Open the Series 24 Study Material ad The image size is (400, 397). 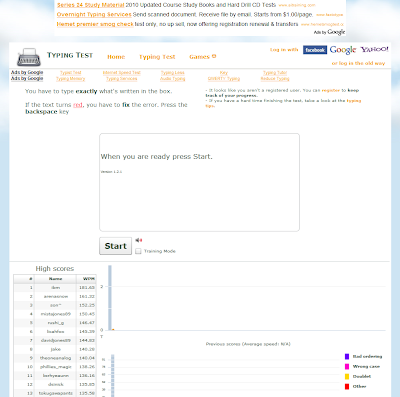click(90, 5)
